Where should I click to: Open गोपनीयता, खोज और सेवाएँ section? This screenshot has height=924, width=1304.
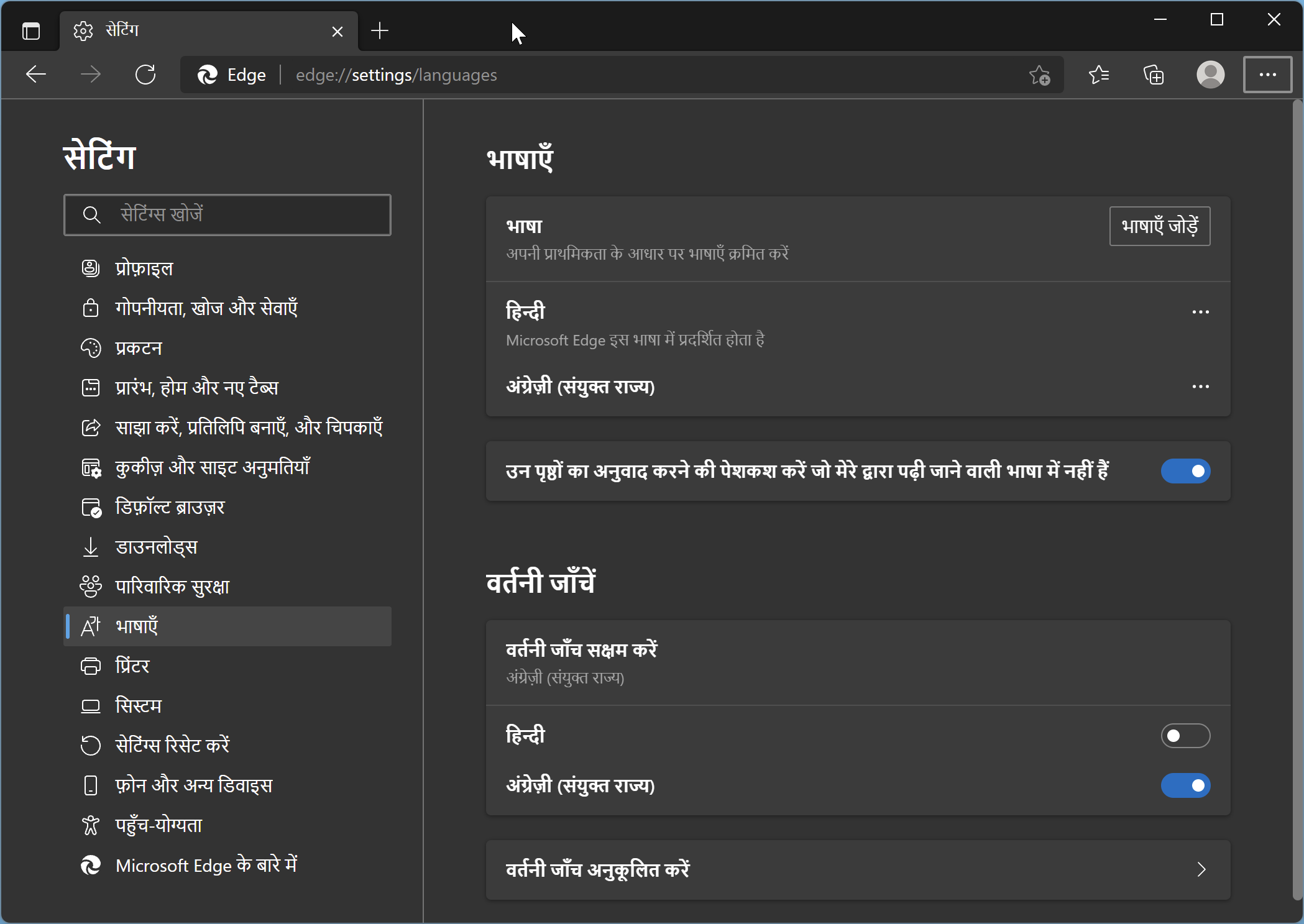point(227,308)
